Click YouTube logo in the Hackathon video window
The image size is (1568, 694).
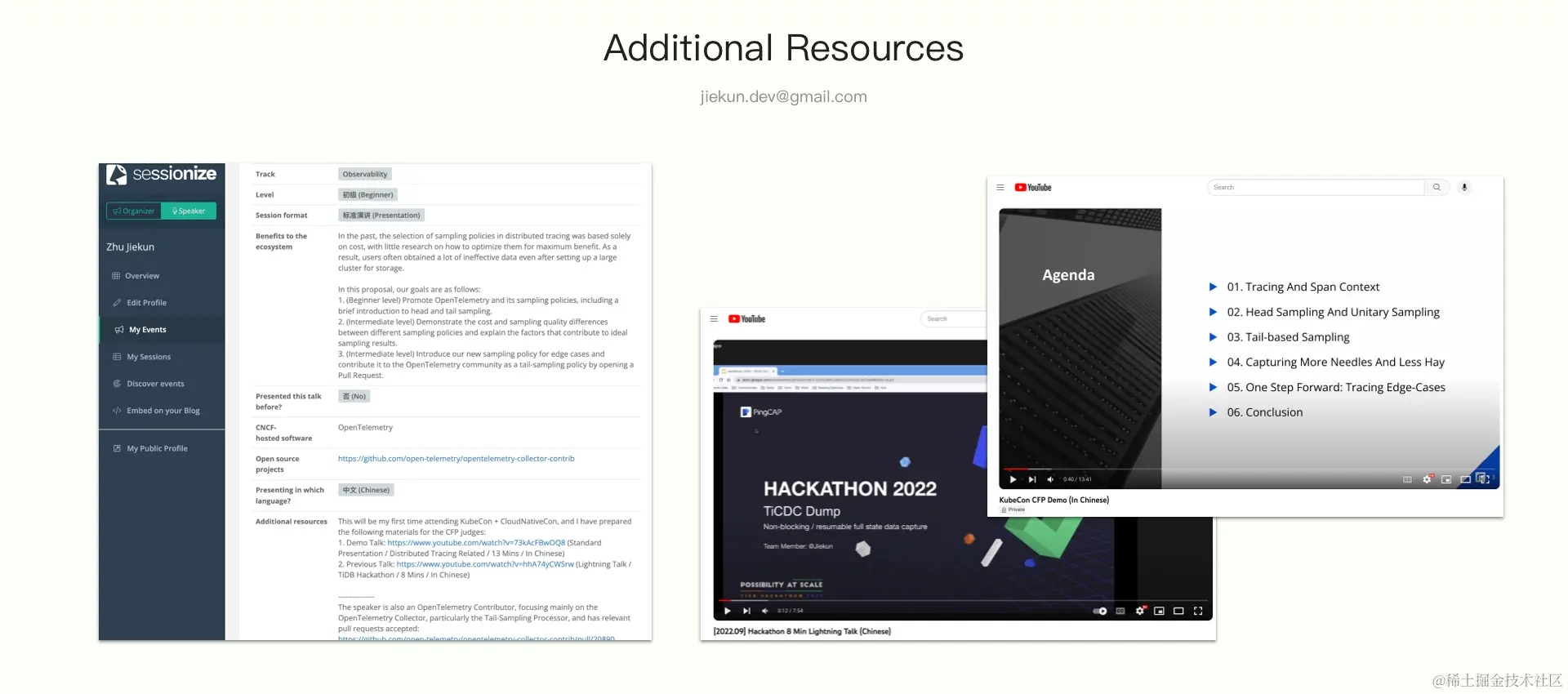746,319
